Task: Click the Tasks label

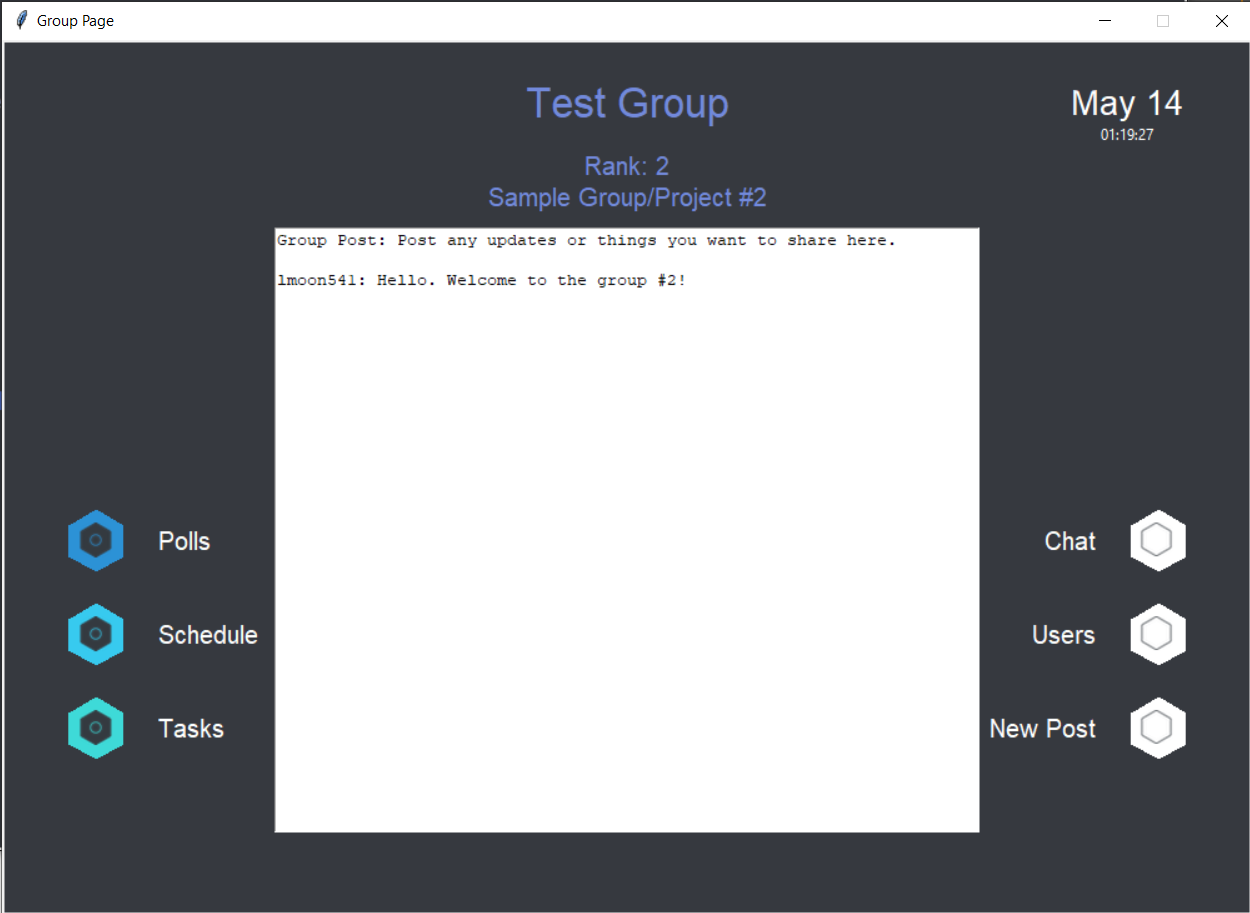Action: (x=191, y=729)
